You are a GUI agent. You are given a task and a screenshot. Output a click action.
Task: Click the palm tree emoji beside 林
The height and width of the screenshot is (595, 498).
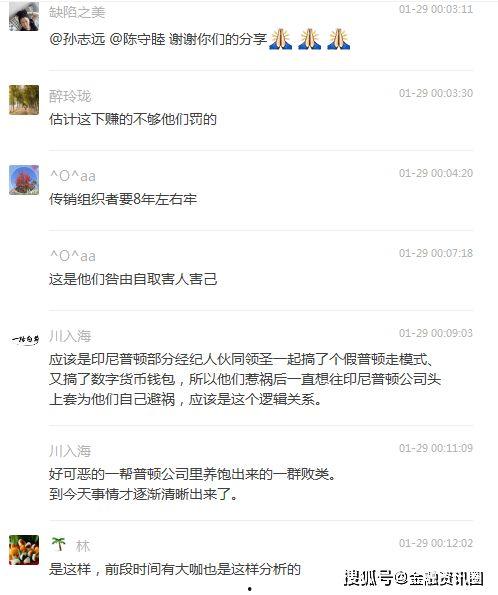pos(58,544)
